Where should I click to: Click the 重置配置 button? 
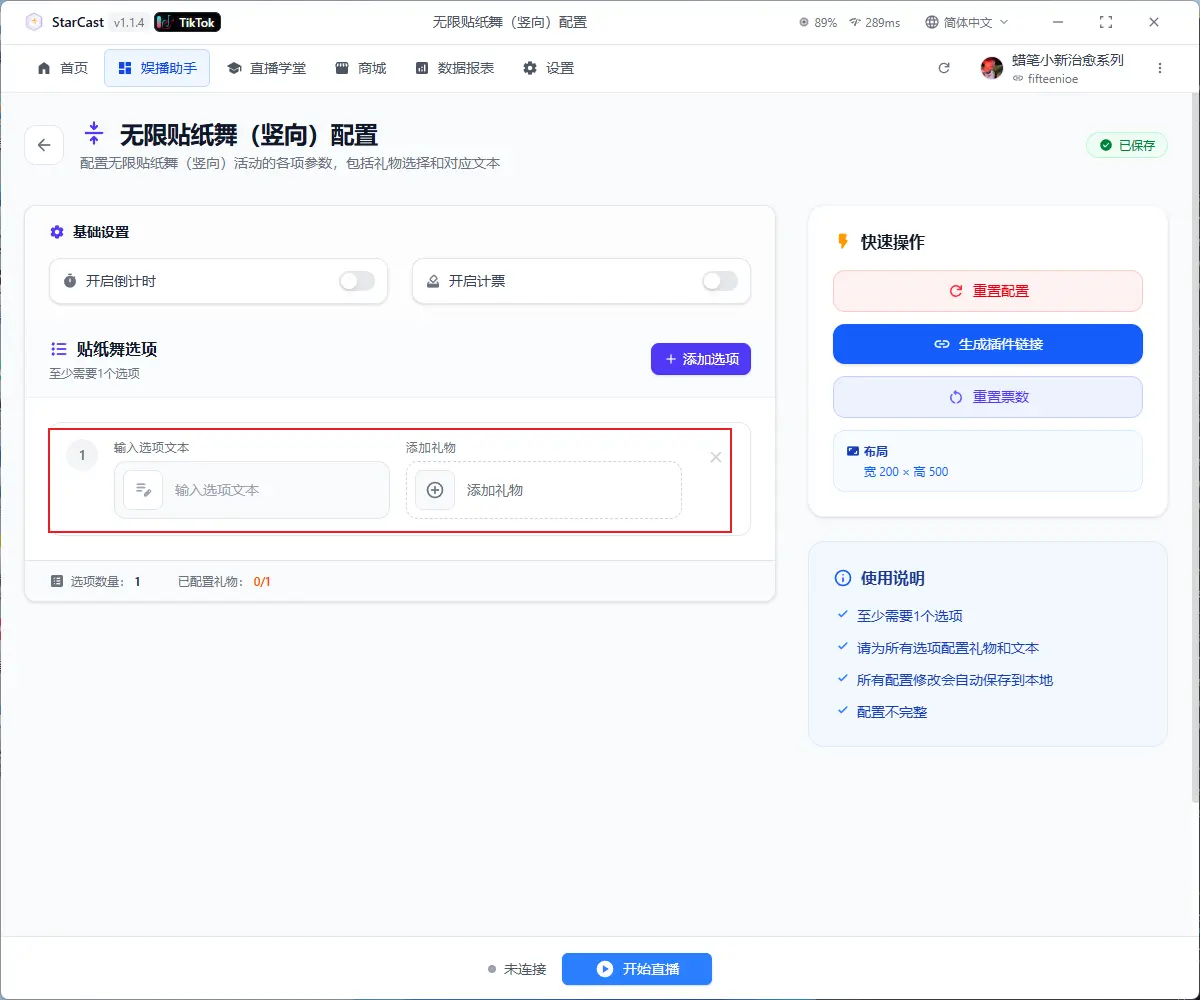987,291
